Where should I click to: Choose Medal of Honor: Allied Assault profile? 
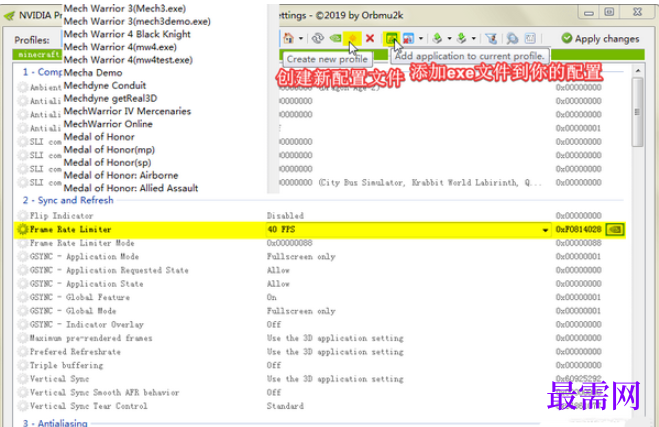pos(131,188)
